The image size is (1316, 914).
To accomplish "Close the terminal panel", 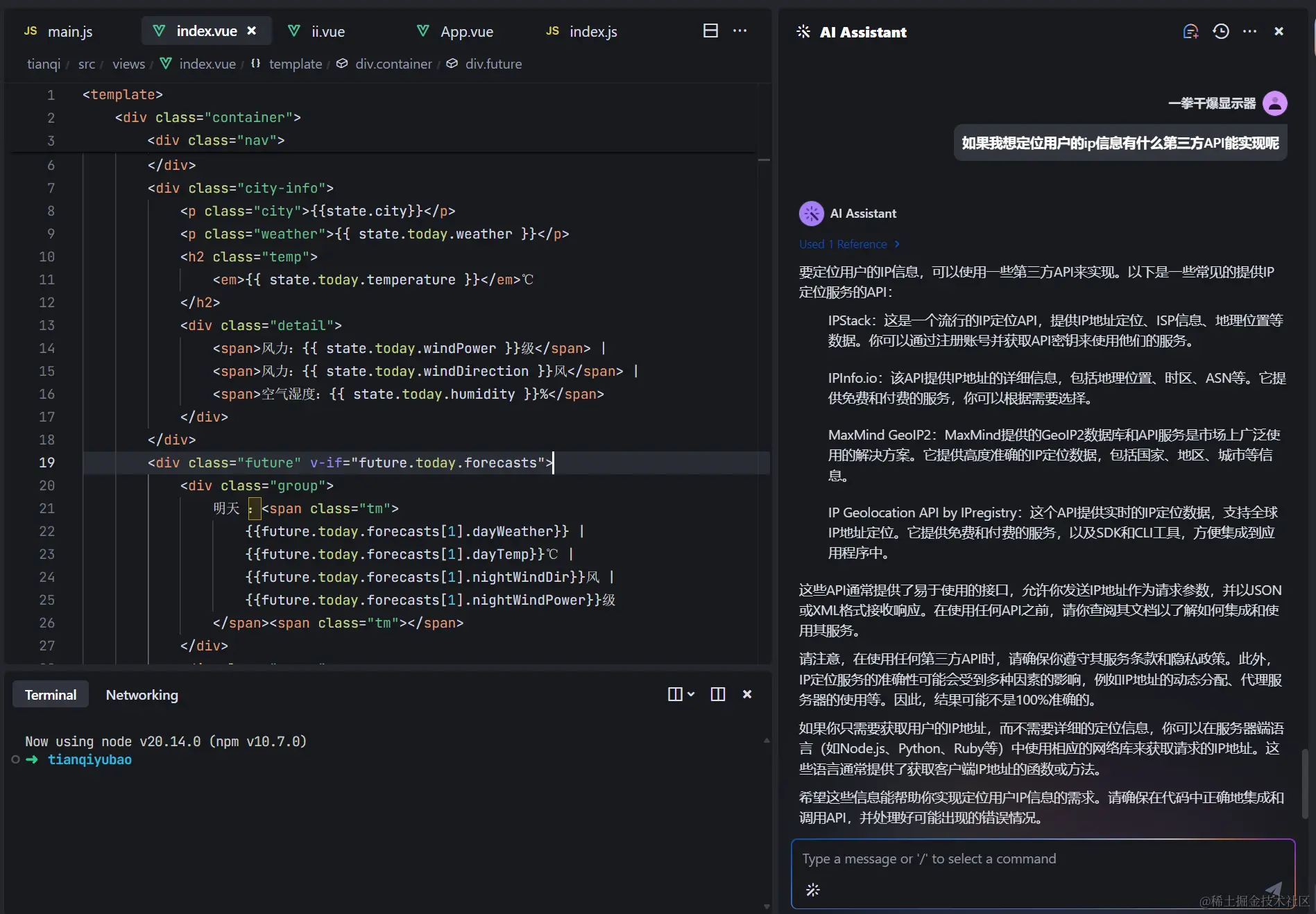I will [747, 694].
